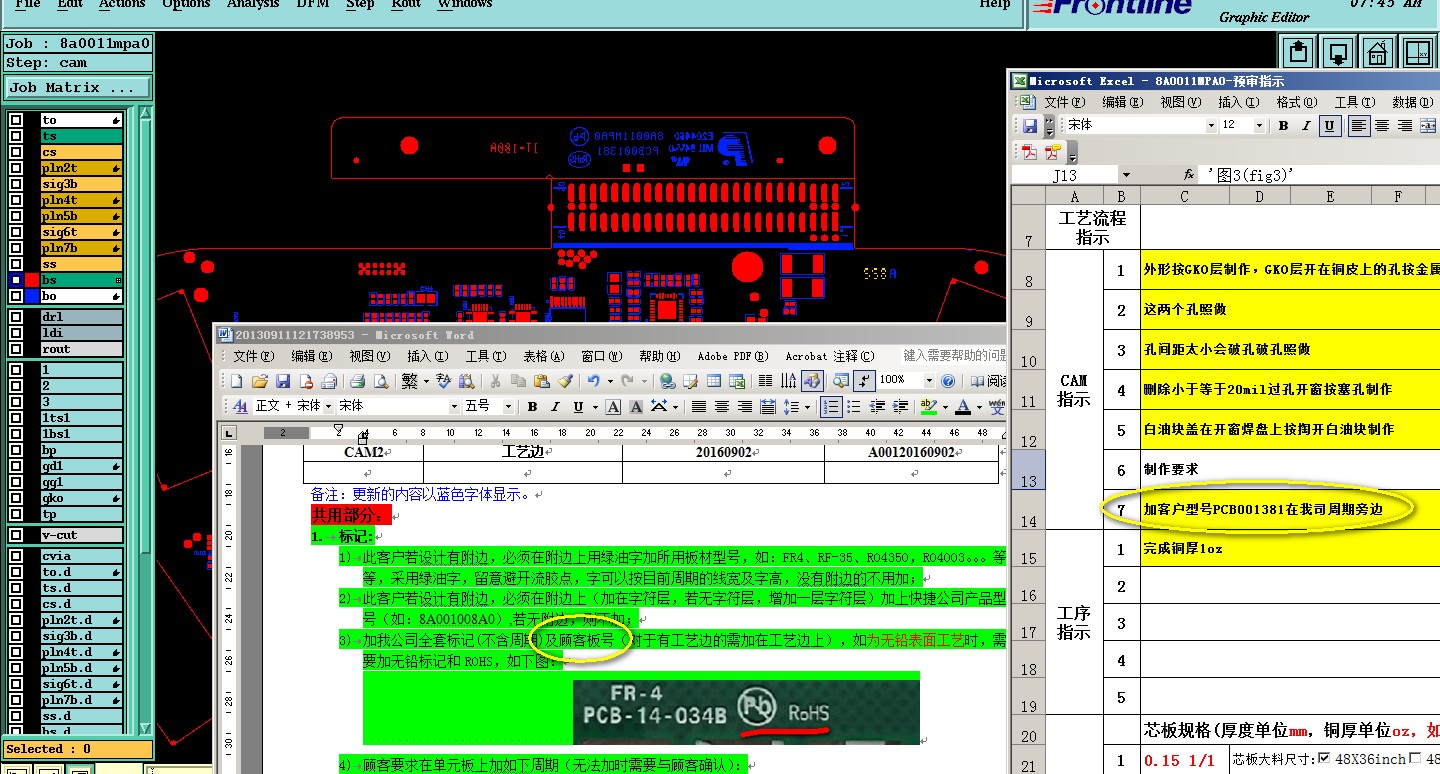Toggle the checkbox for layer sig3b

pos(16,184)
